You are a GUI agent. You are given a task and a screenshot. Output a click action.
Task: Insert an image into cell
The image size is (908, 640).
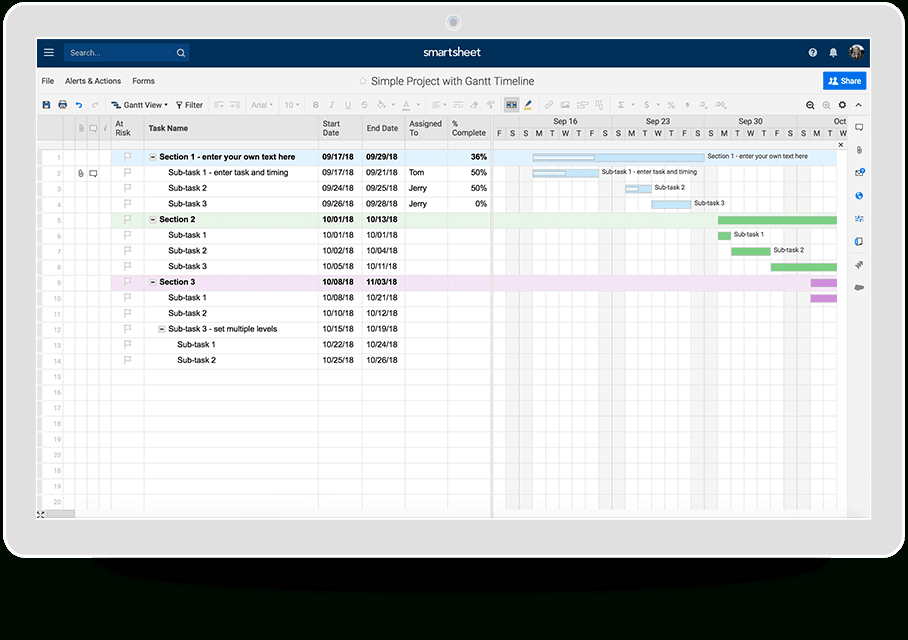[565, 105]
